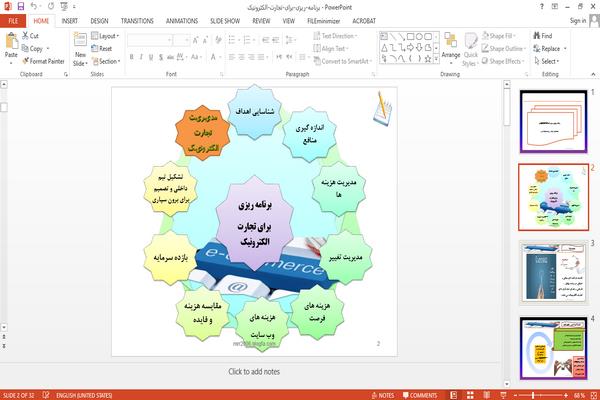Select rectangle shape in gallery
The image size is (600, 400).
(410, 36)
